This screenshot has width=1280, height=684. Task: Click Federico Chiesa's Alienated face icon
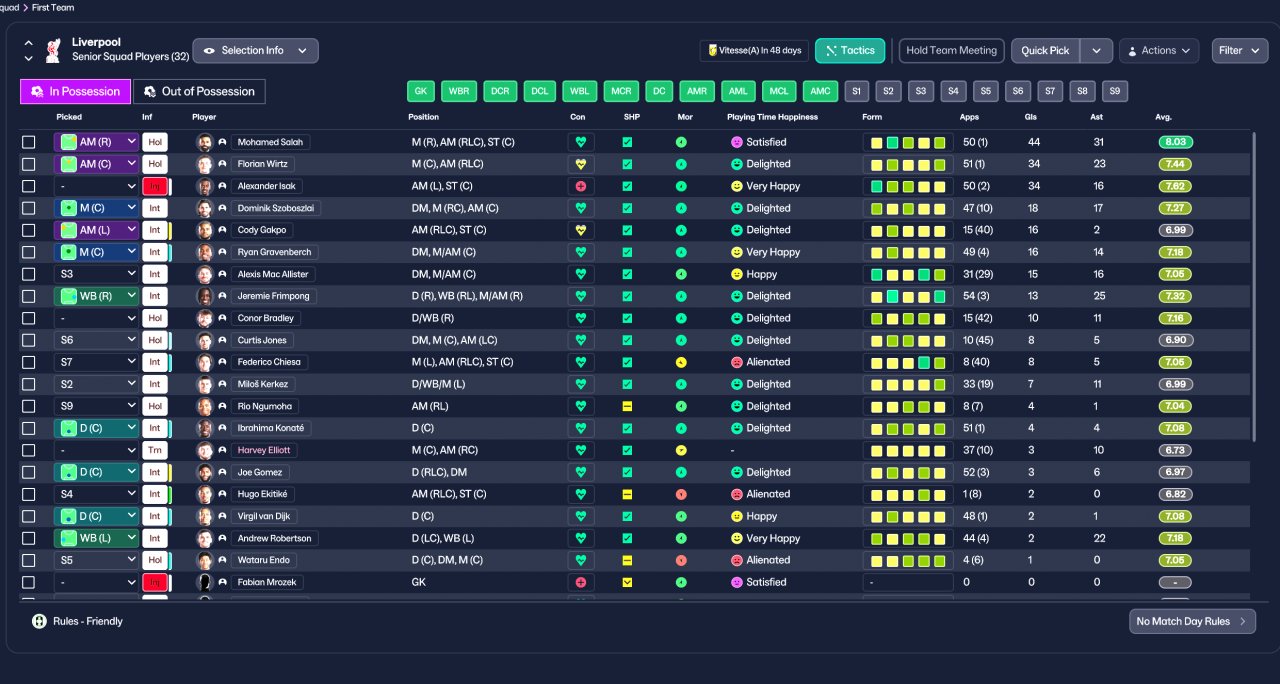(x=737, y=362)
